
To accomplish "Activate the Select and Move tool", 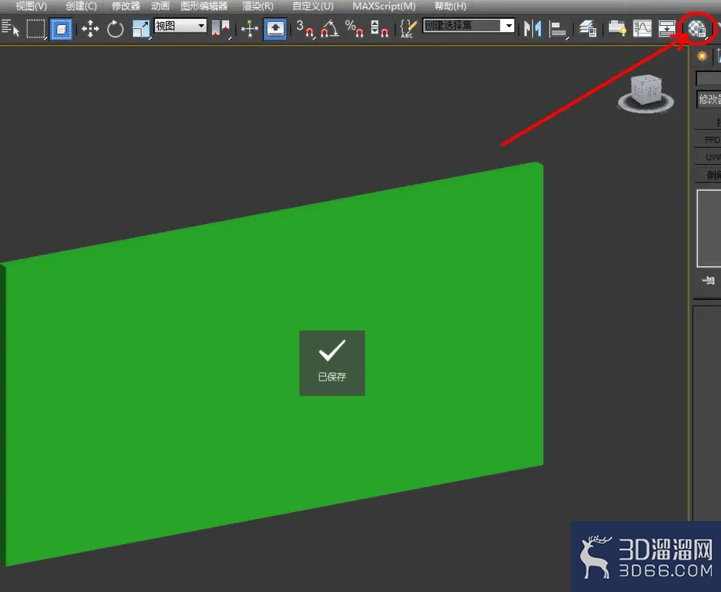I will pos(90,29).
